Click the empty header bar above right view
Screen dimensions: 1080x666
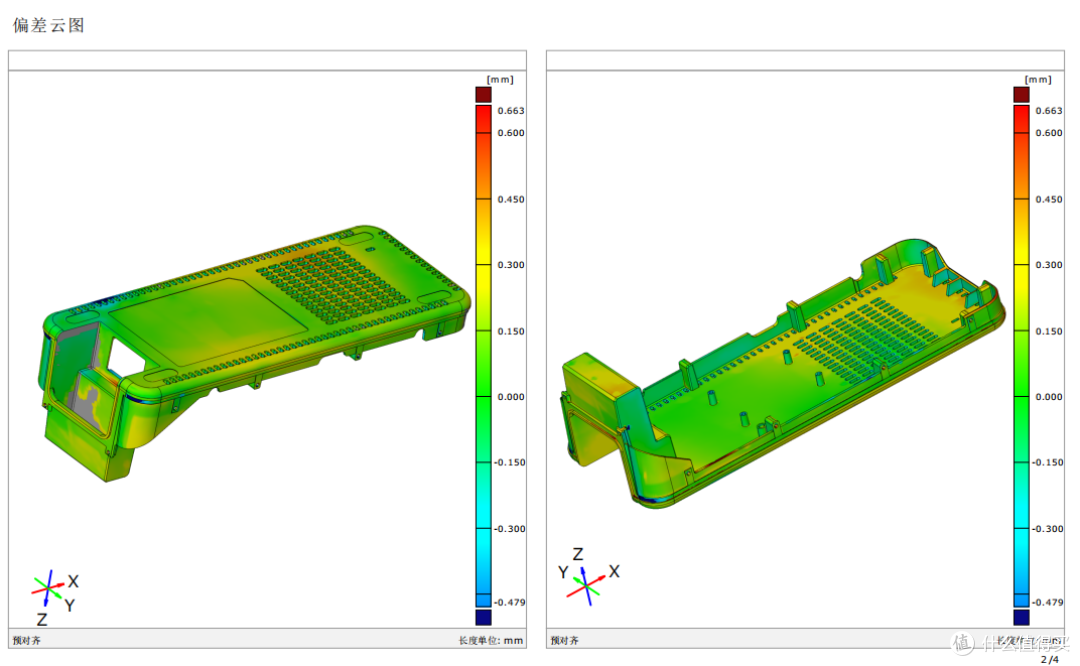click(x=805, y=60)
